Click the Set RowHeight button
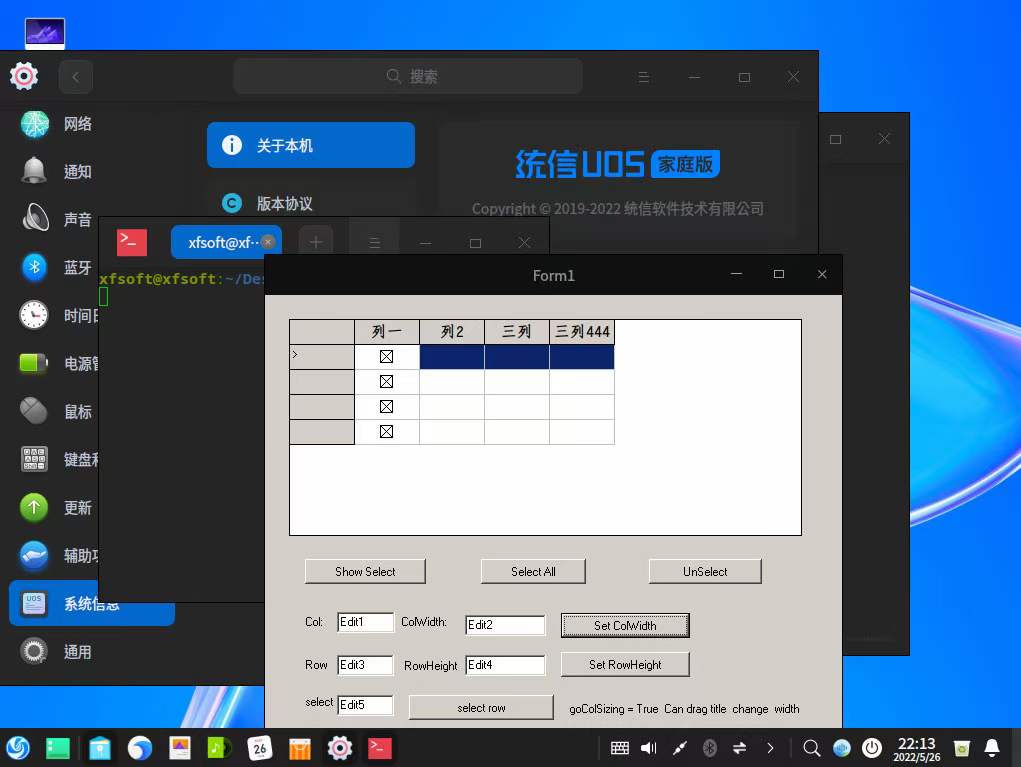This screenshot has width=1021, height=767. [624, 664]
